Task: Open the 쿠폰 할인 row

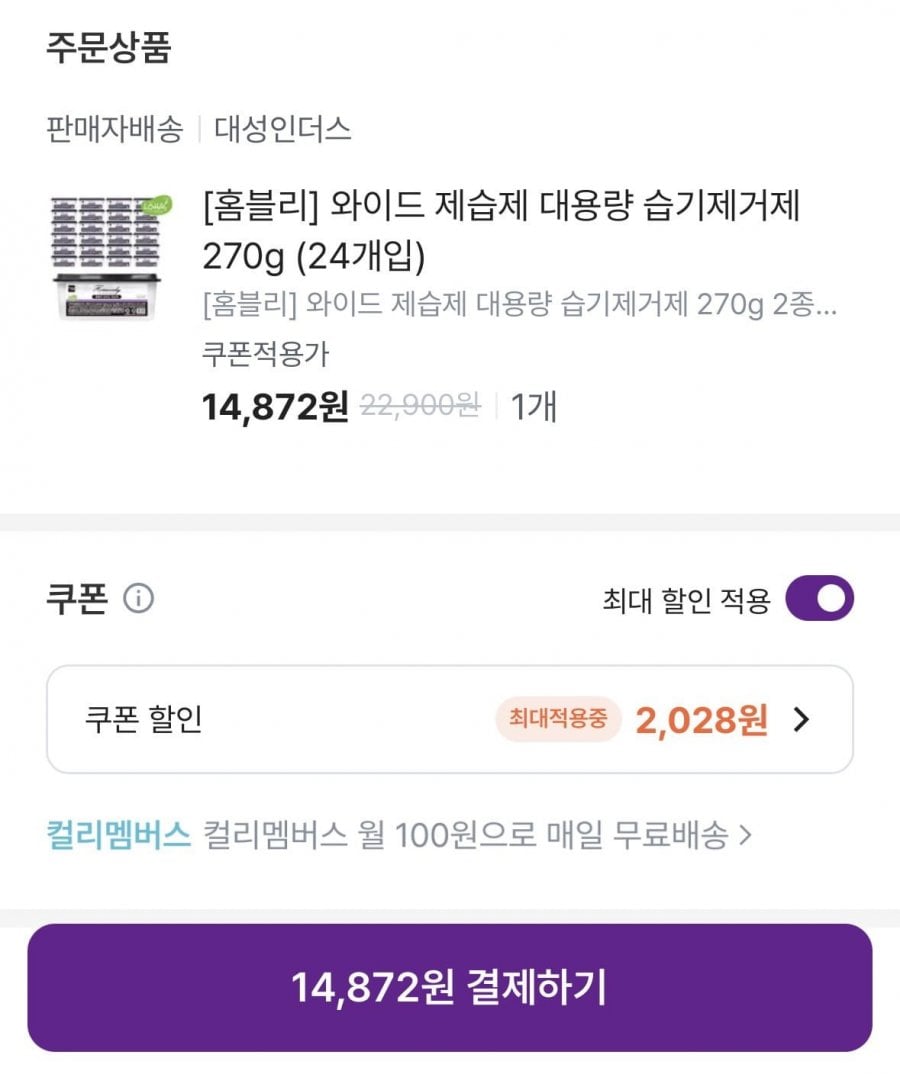Action: click(449, 719)
